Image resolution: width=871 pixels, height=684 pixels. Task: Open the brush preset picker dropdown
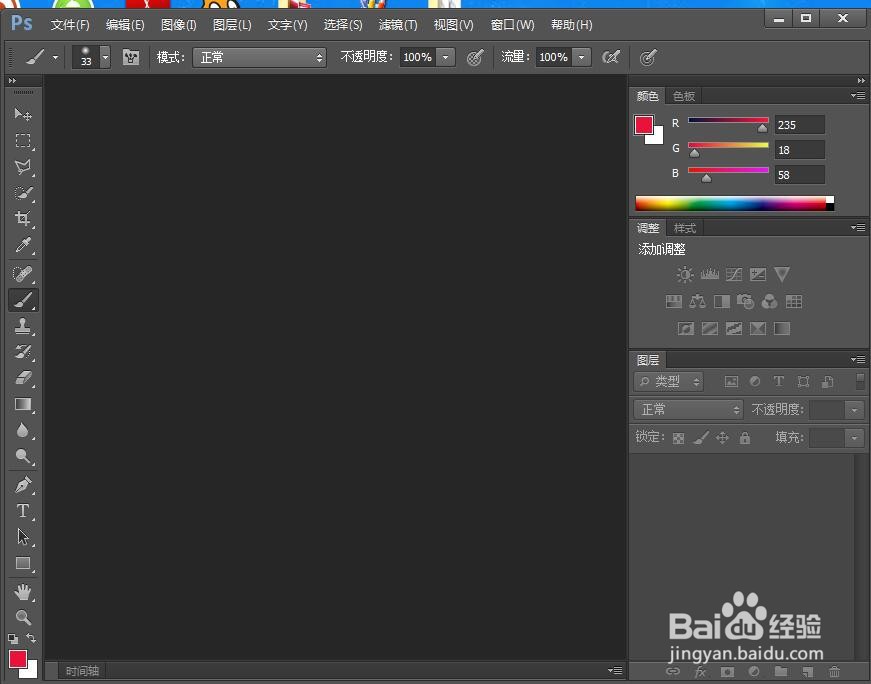[x=105, y=57]
